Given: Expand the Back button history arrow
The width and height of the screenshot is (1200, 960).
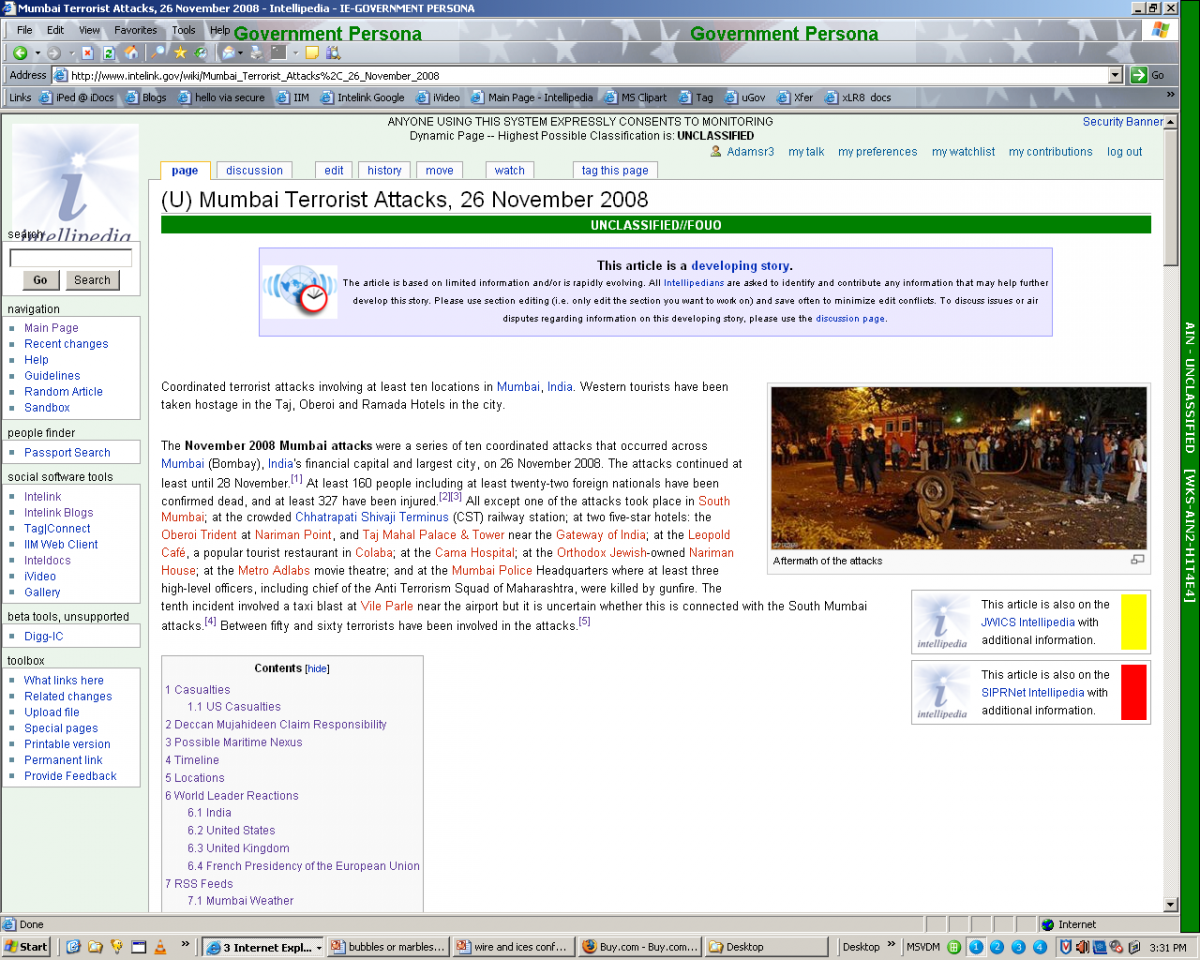Looking at the screenshot, I should (x=38, y=53).
